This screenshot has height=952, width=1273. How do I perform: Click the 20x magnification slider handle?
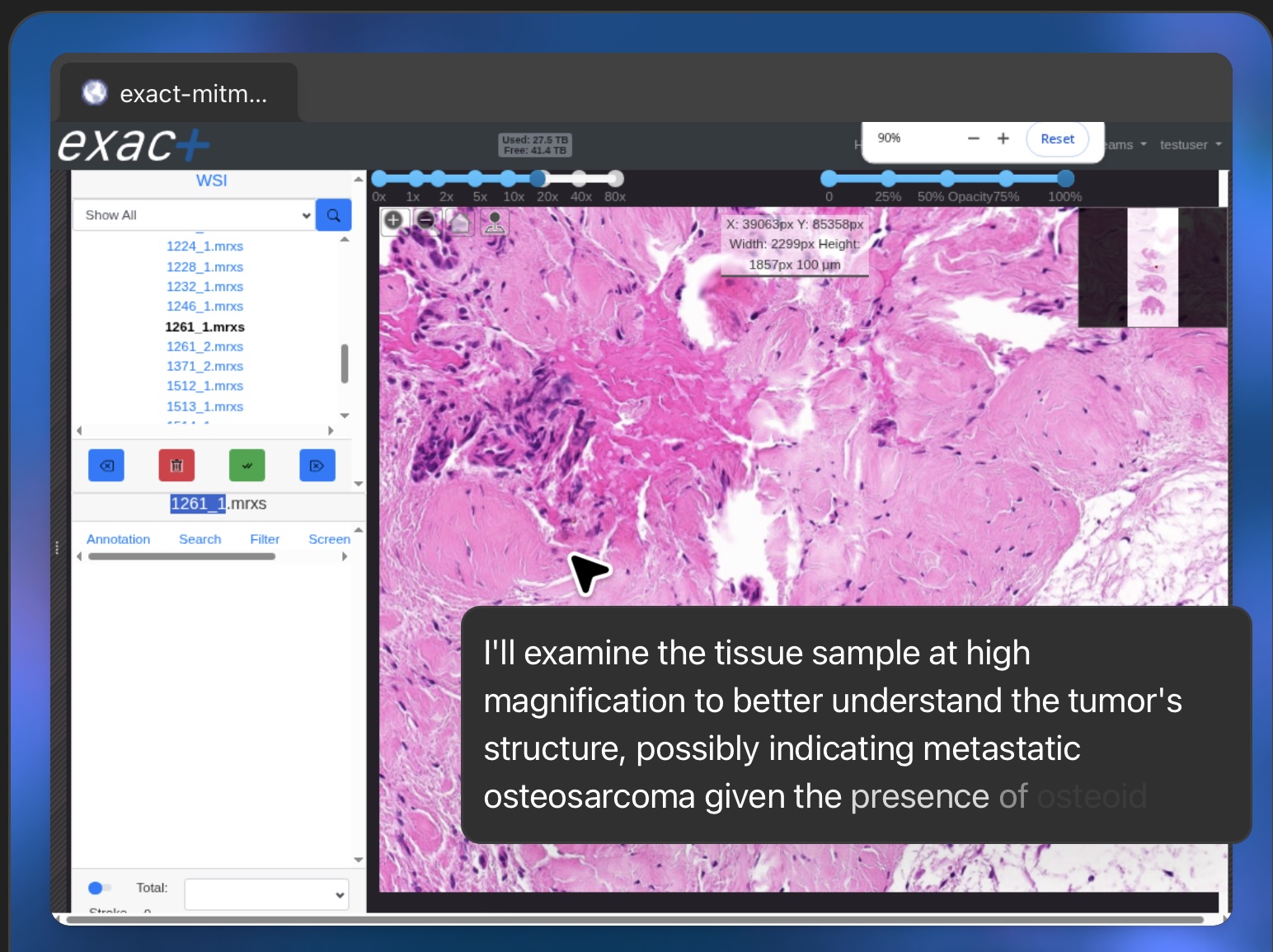pyautogui.click(x=538, y=178)
